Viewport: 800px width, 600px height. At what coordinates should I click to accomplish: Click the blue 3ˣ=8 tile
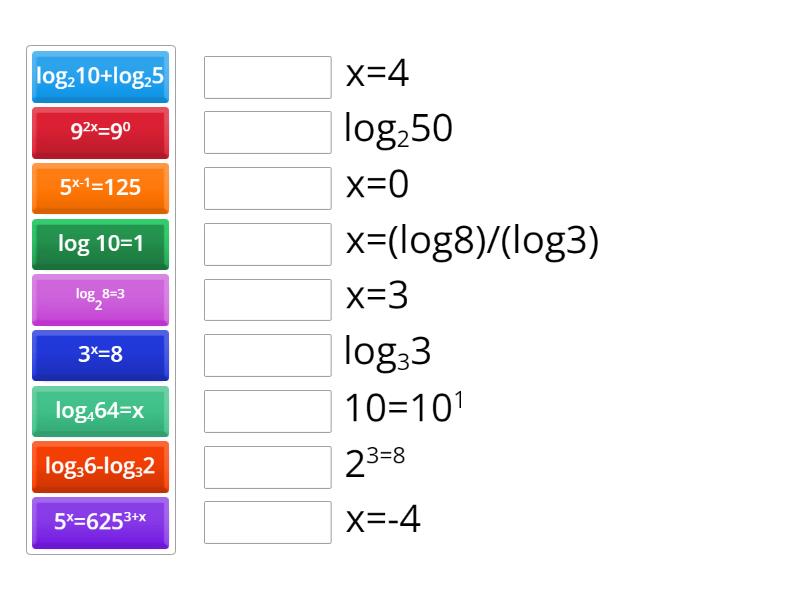click(100, 355)
